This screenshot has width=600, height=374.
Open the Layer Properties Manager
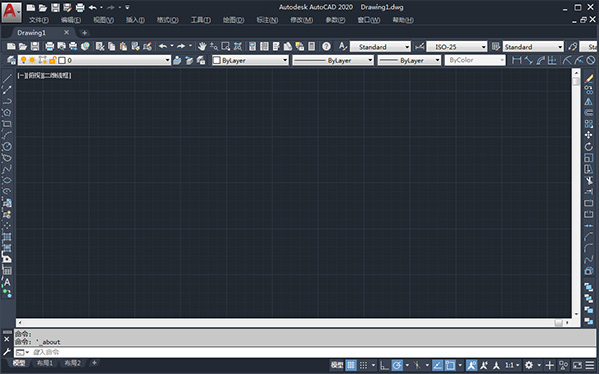pyautogui.click(x=11, y=60)
